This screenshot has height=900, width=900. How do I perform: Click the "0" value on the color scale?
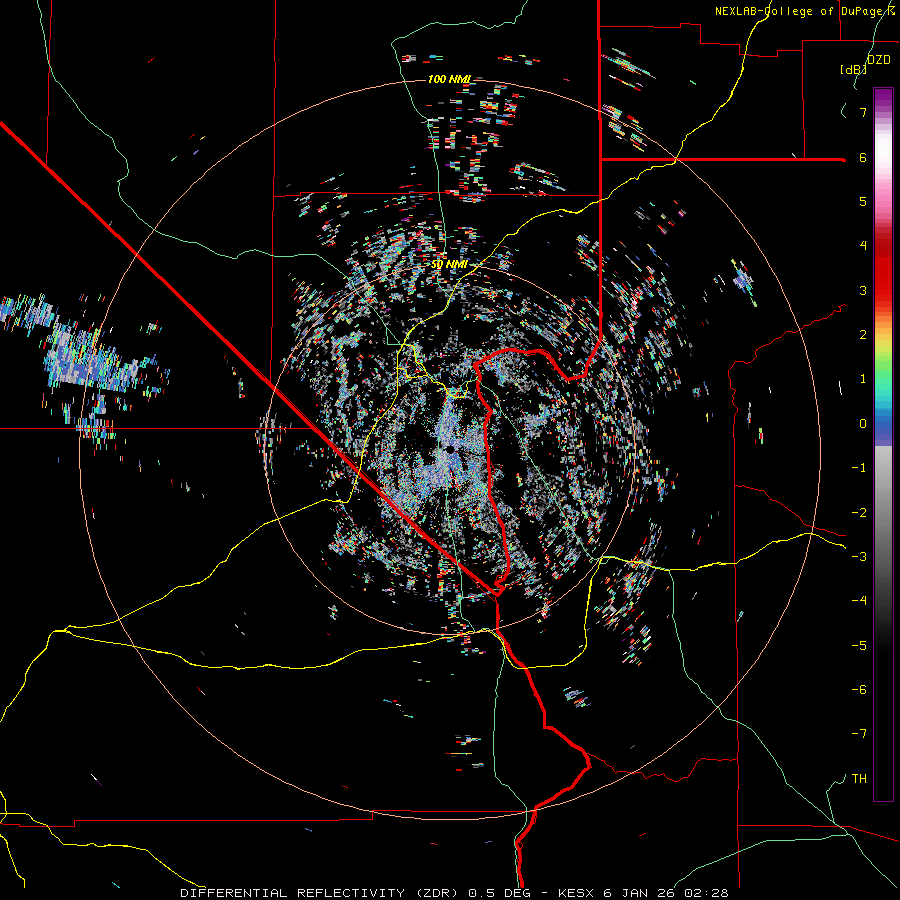coord(863,424)
